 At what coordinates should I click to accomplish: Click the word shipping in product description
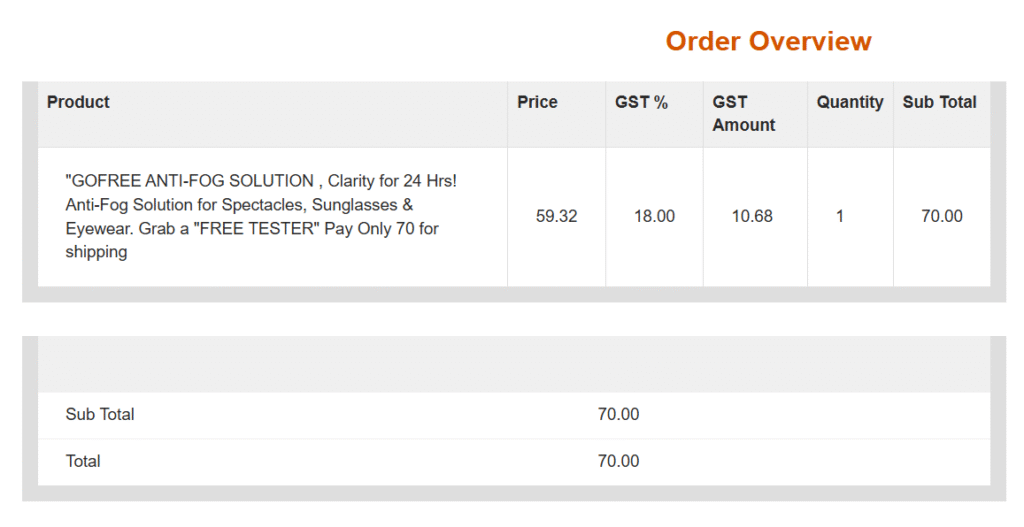coord(96,253)
